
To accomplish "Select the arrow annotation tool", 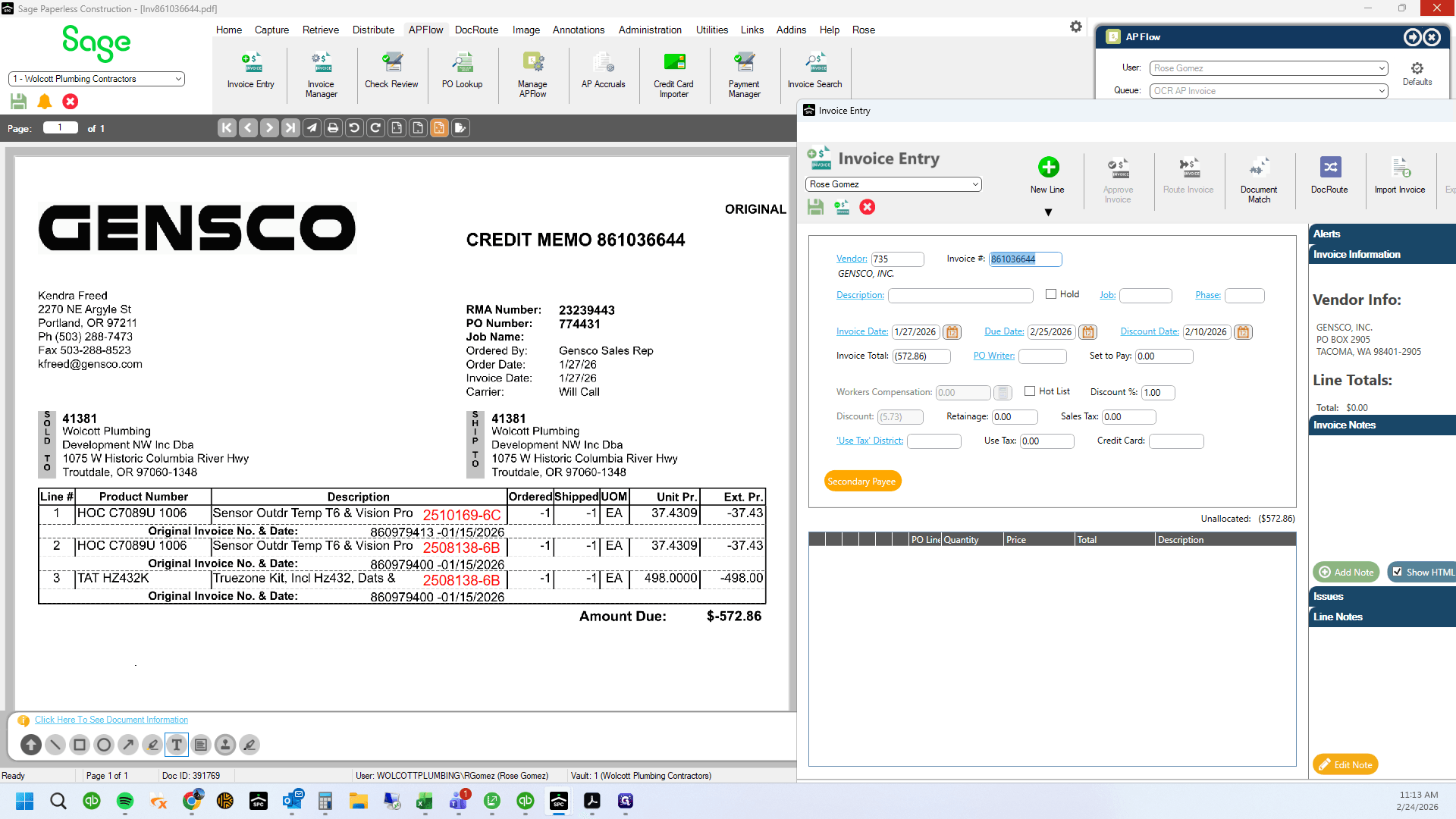I will click(x=128, y=745).
